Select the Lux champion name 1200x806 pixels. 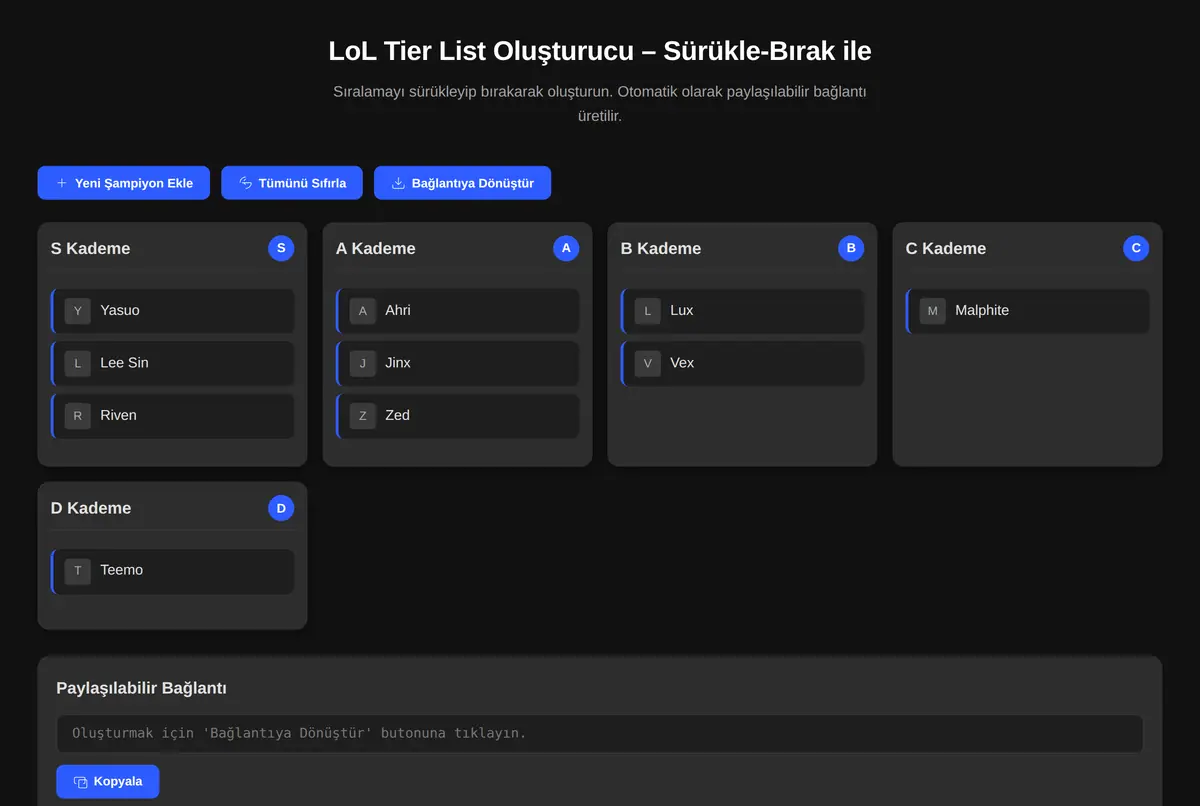tap(682, 311)
